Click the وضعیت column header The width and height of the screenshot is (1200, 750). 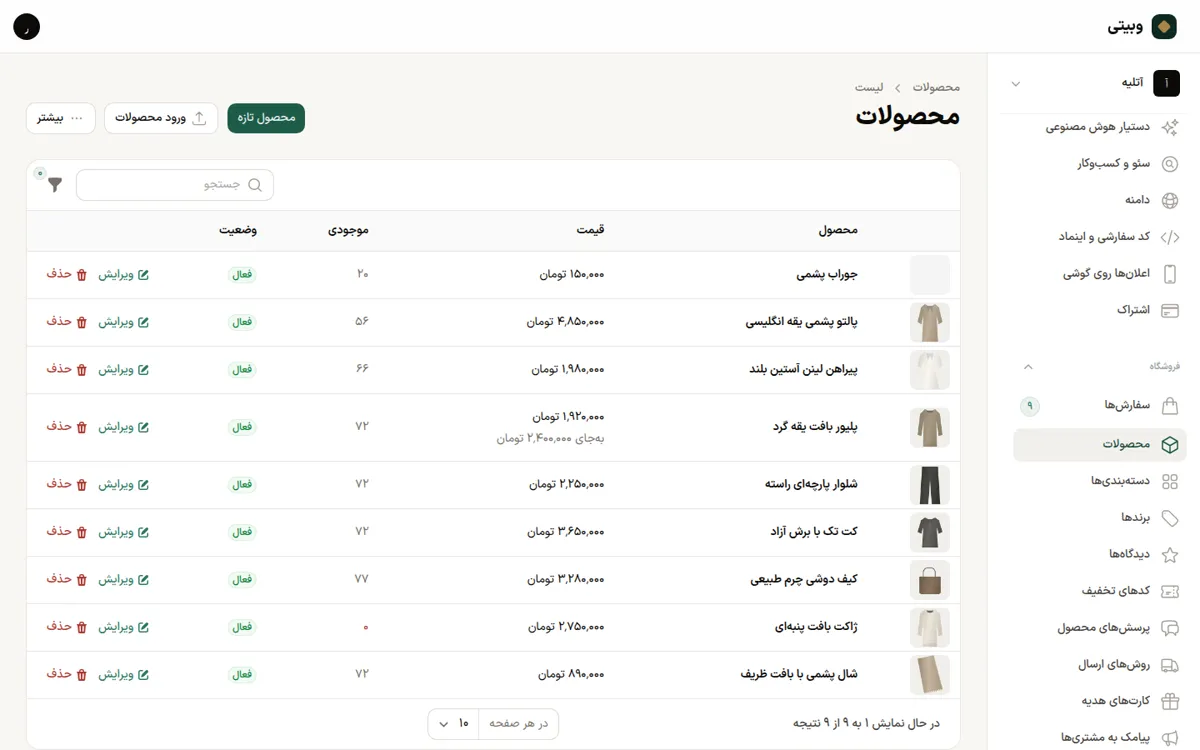[x=238, y=231]
